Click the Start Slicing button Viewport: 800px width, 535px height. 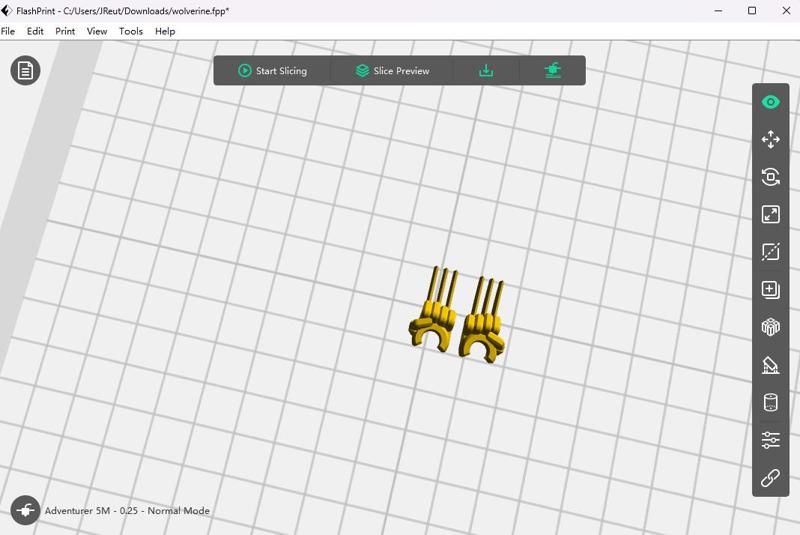point(273,71)
